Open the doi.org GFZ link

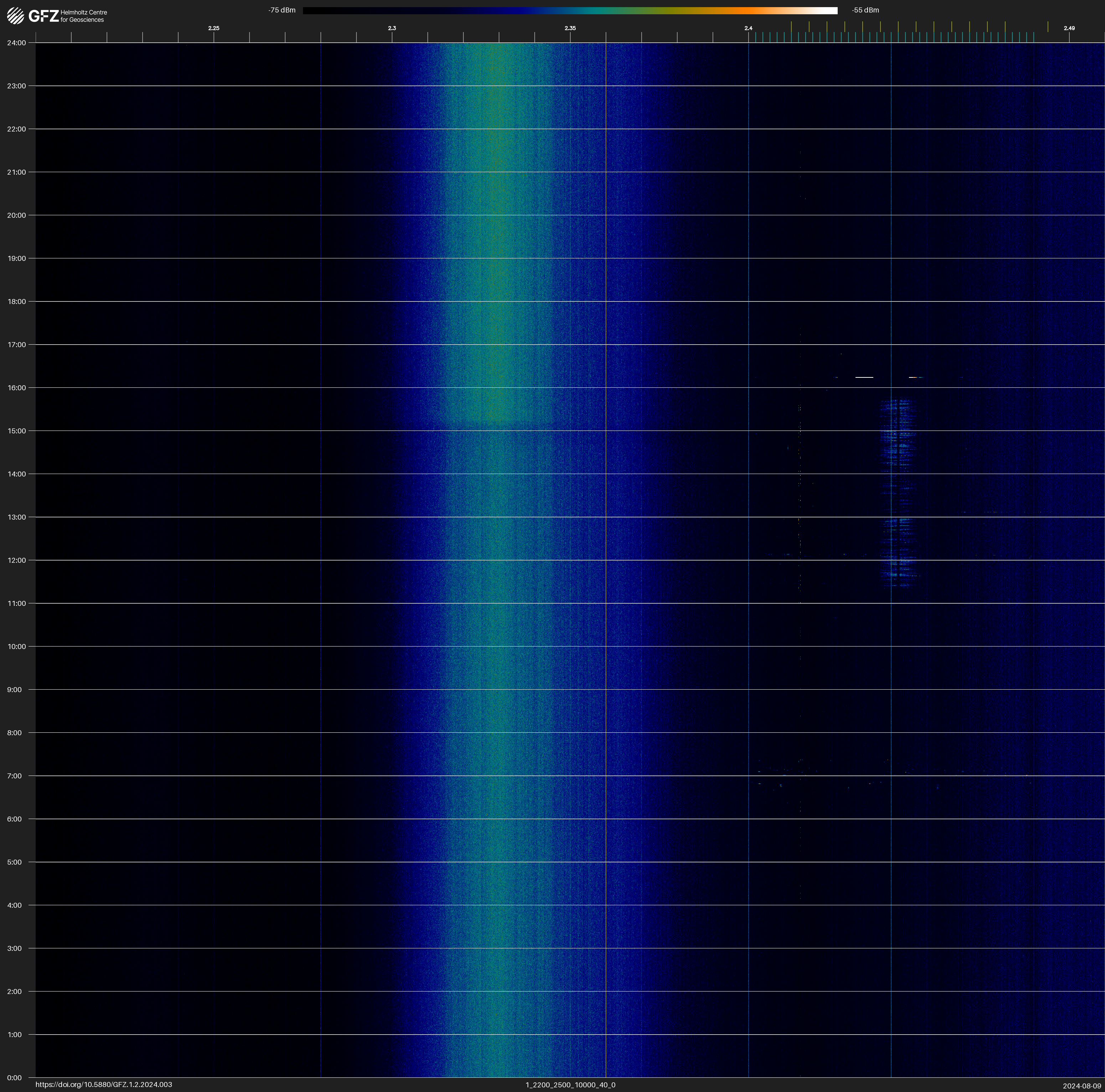(103, 1085)
